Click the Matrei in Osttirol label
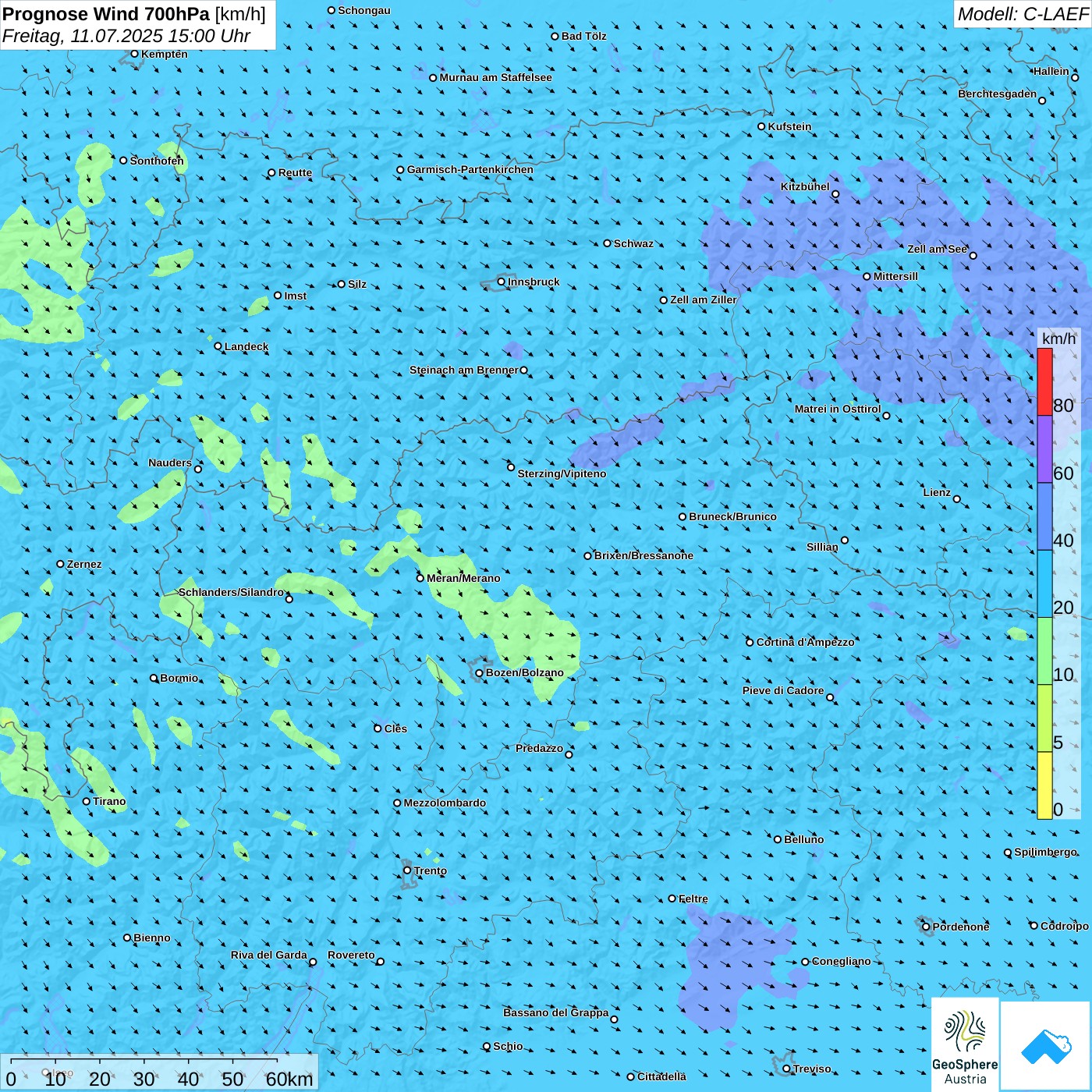The height and width of the screenshot is (1092, 1092). [838, 409]
